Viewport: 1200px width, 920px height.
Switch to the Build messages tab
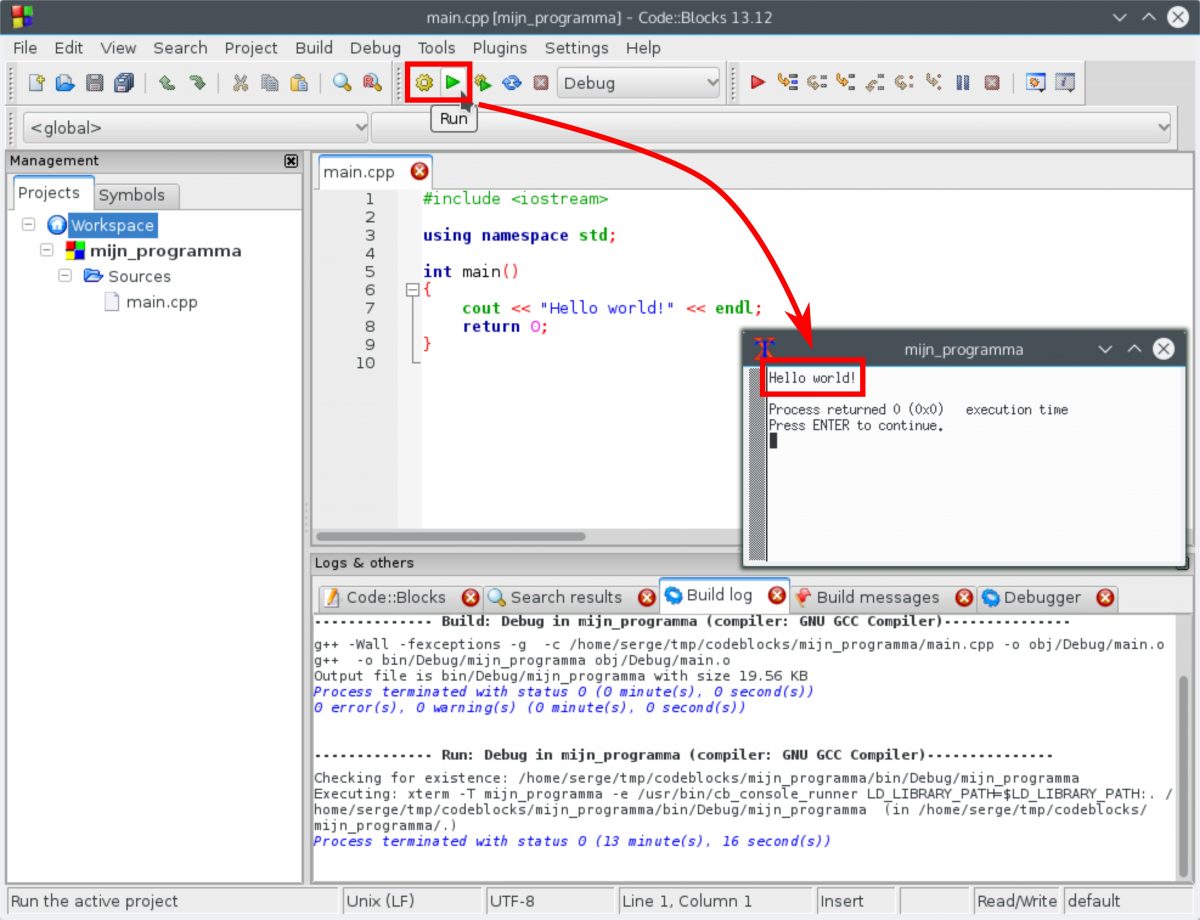coord(877,597)
